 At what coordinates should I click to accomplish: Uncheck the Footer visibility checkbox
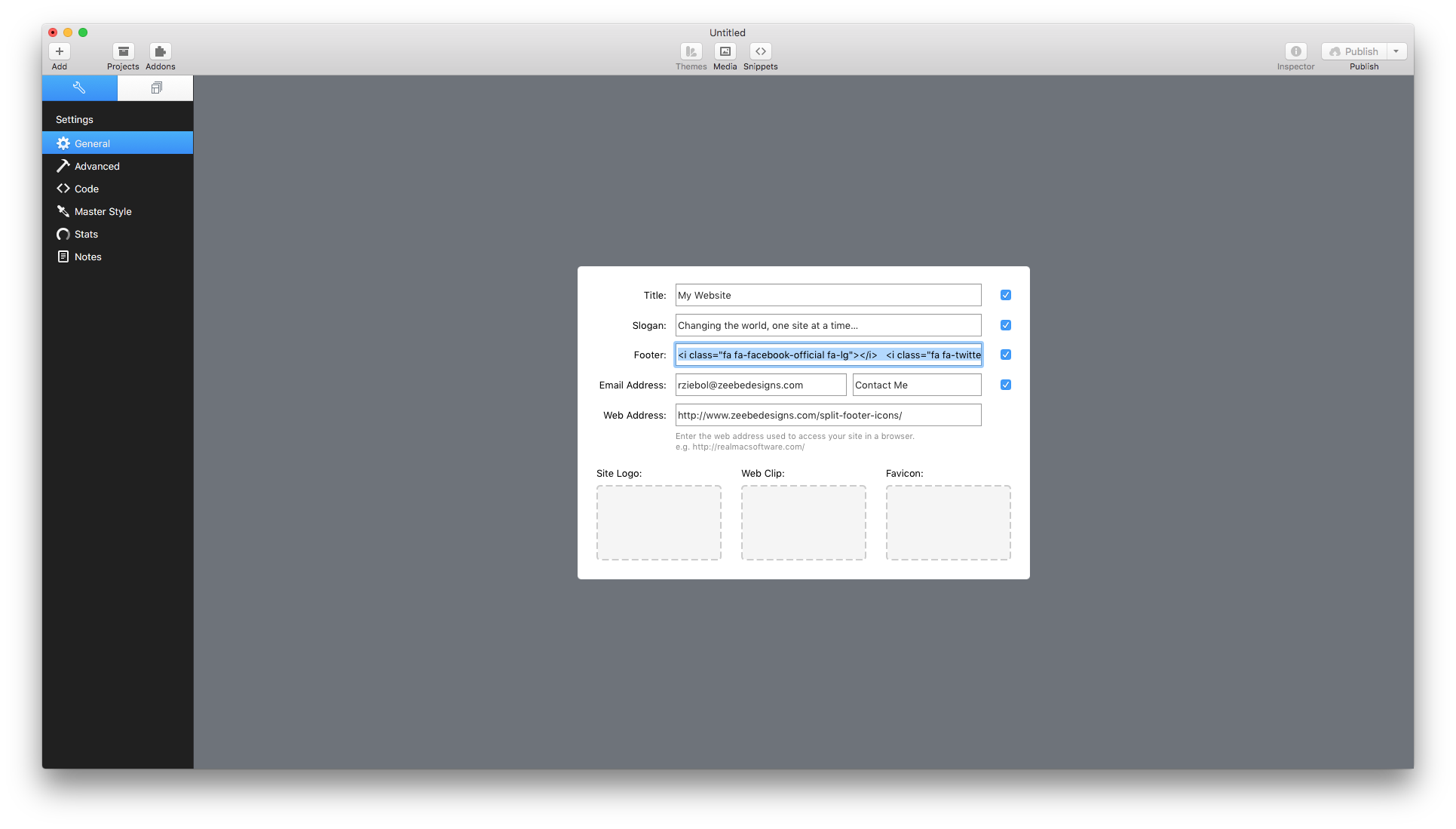click(x=1006, y=355)
